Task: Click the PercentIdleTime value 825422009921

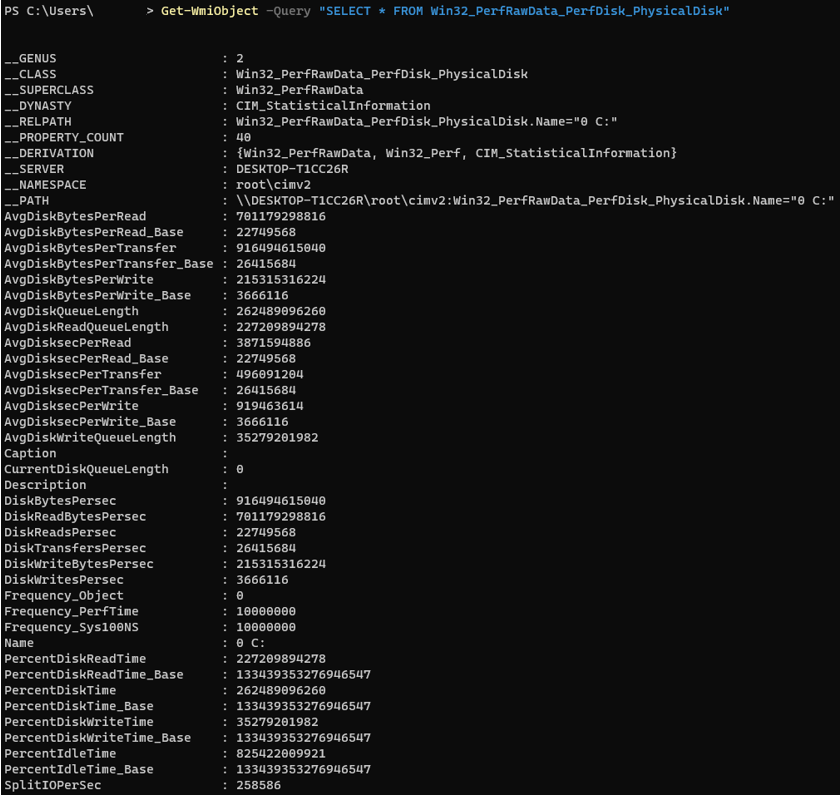Action: (x=281, y=754)
